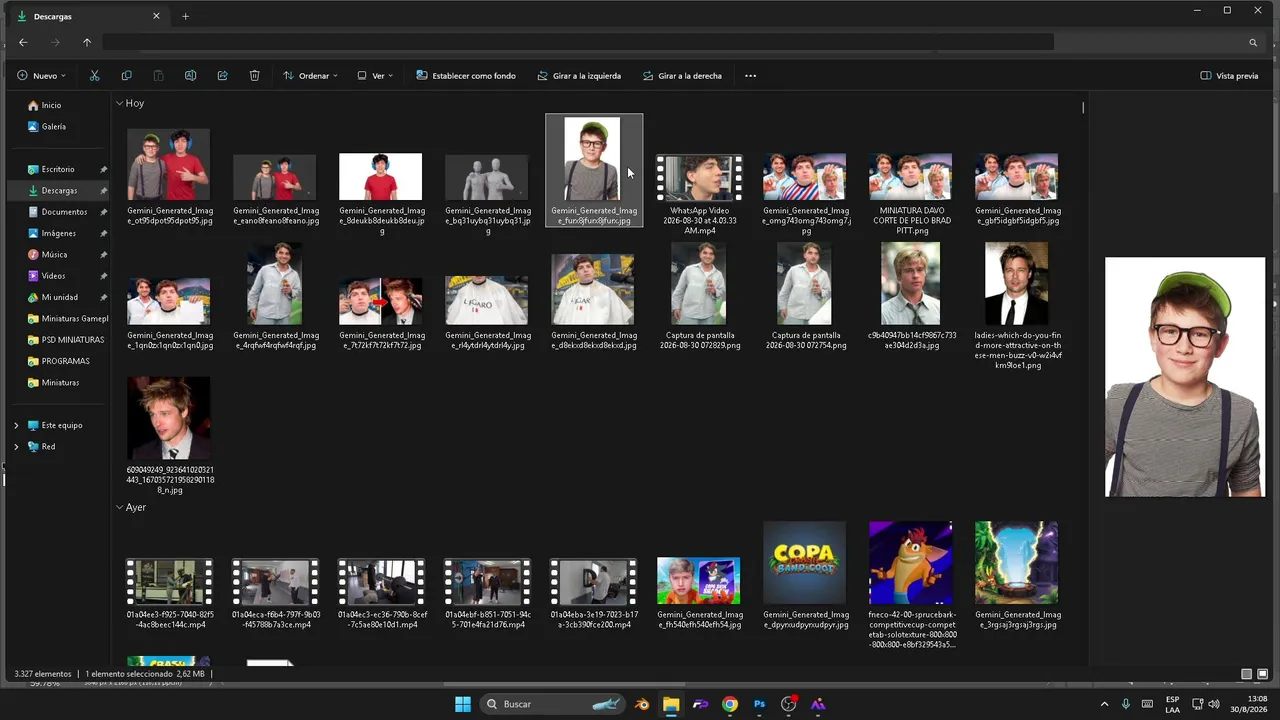Select the Copa Bandicoot logo image thumbnail
This screenshot has height=720, width=1280.
(805, 562)
